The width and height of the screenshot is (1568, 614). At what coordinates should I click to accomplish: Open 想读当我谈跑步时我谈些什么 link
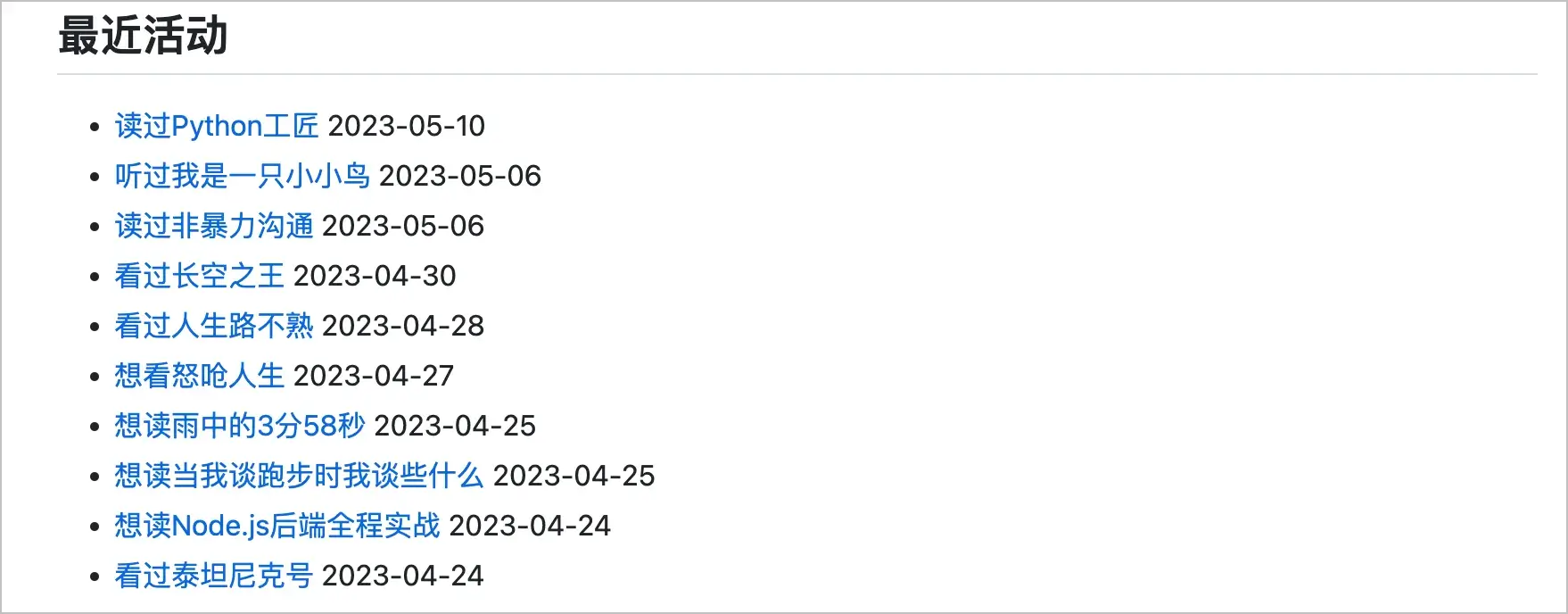point(299,476)
